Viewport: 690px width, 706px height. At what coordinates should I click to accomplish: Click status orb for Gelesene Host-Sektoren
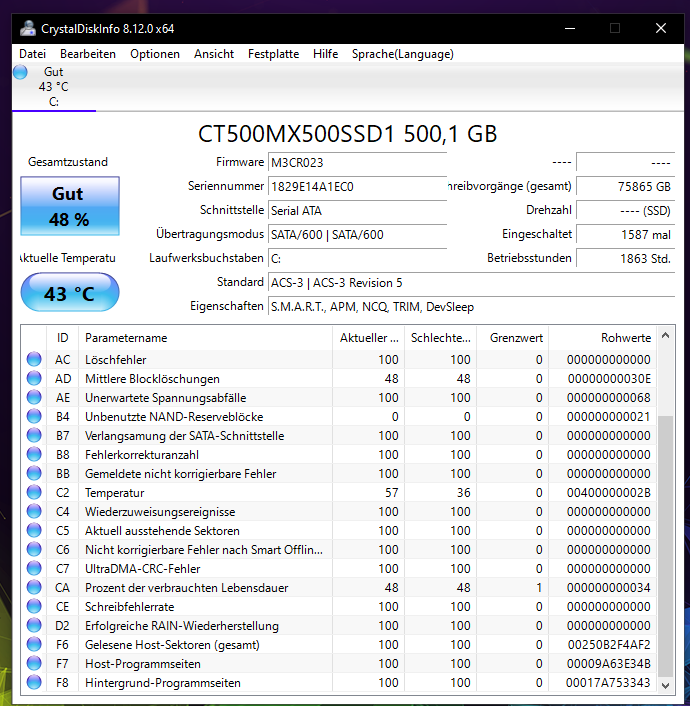pos(34,644)
